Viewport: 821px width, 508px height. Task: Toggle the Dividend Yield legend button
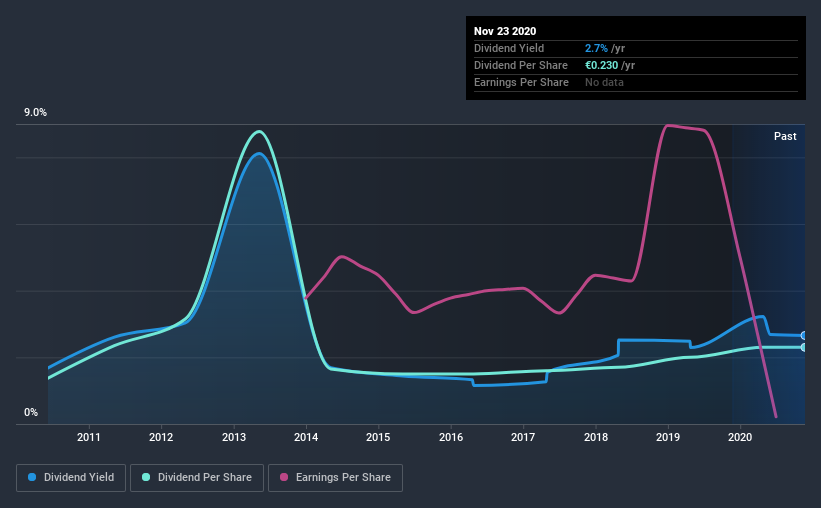coord(71,478)
